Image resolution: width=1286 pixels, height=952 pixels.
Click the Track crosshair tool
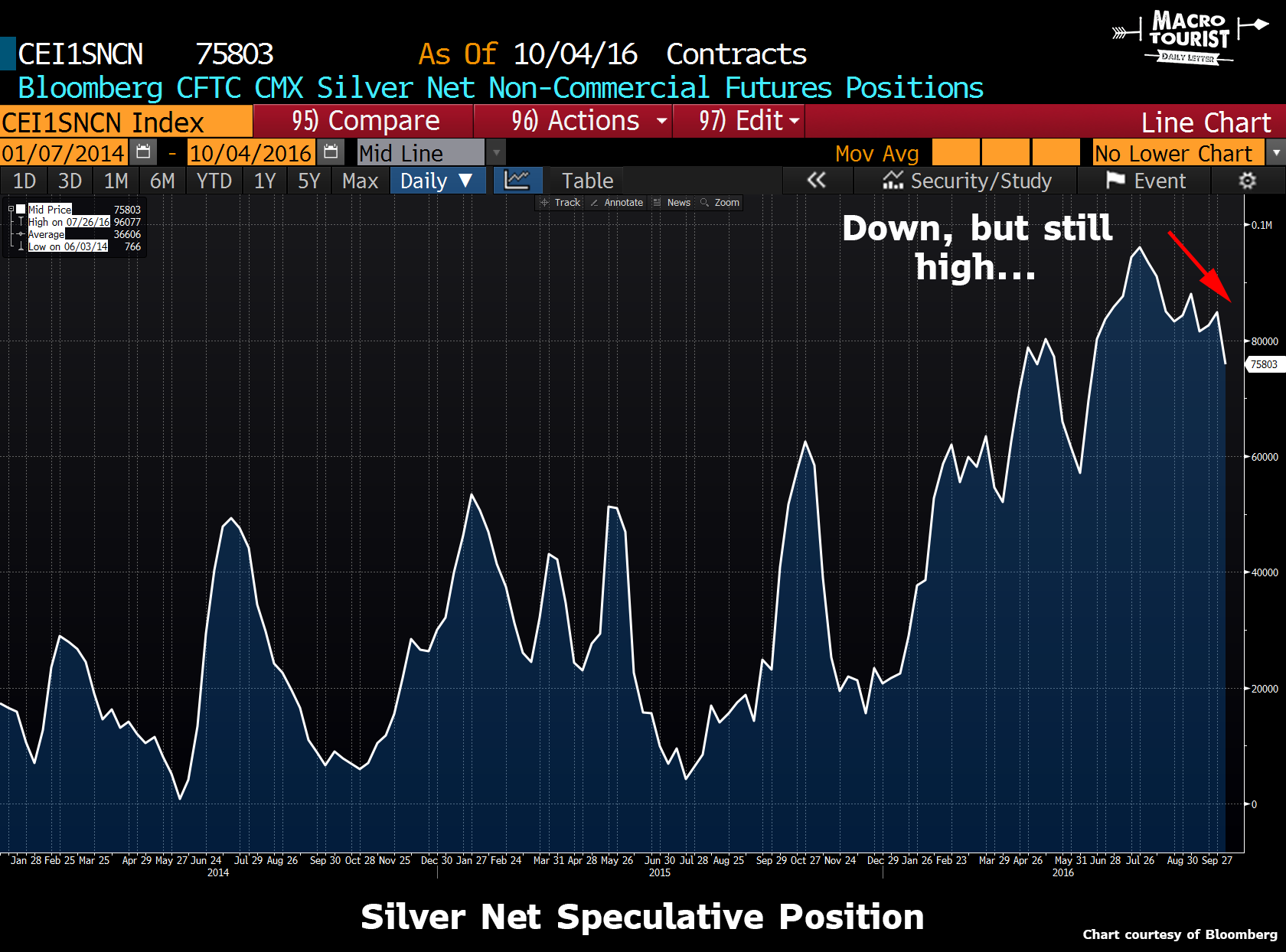pos(561,203)
